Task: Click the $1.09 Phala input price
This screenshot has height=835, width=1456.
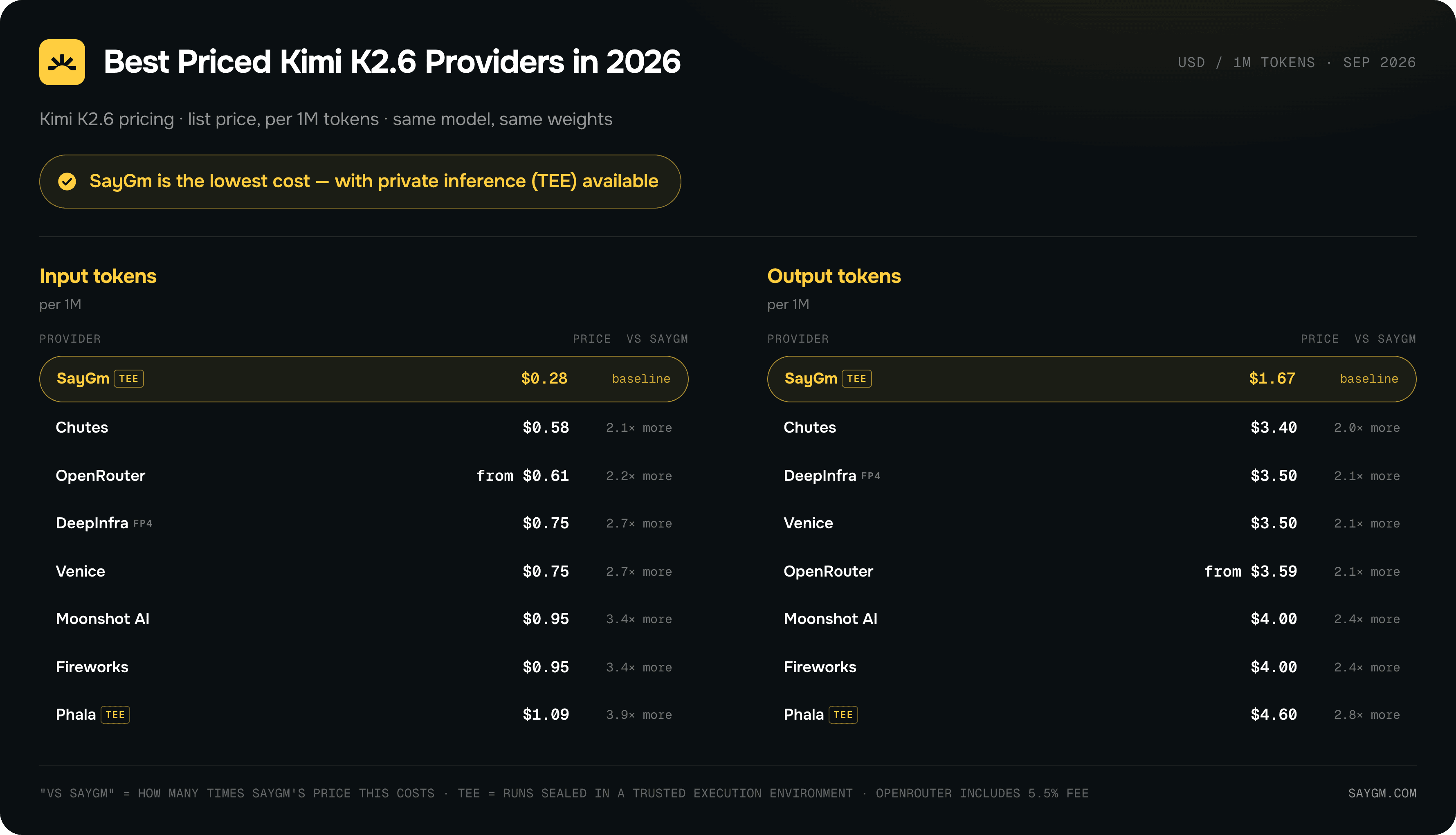Action: [x=546, y=715]
